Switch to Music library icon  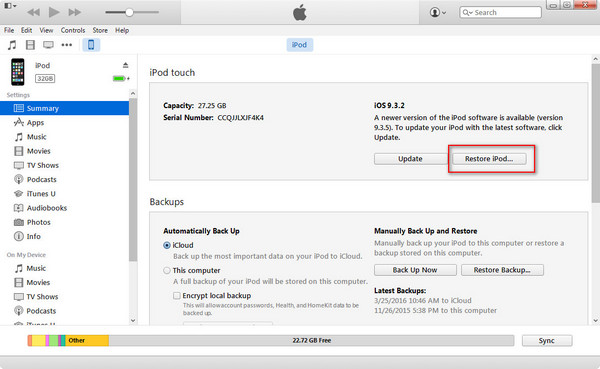[x=12, y=45]
